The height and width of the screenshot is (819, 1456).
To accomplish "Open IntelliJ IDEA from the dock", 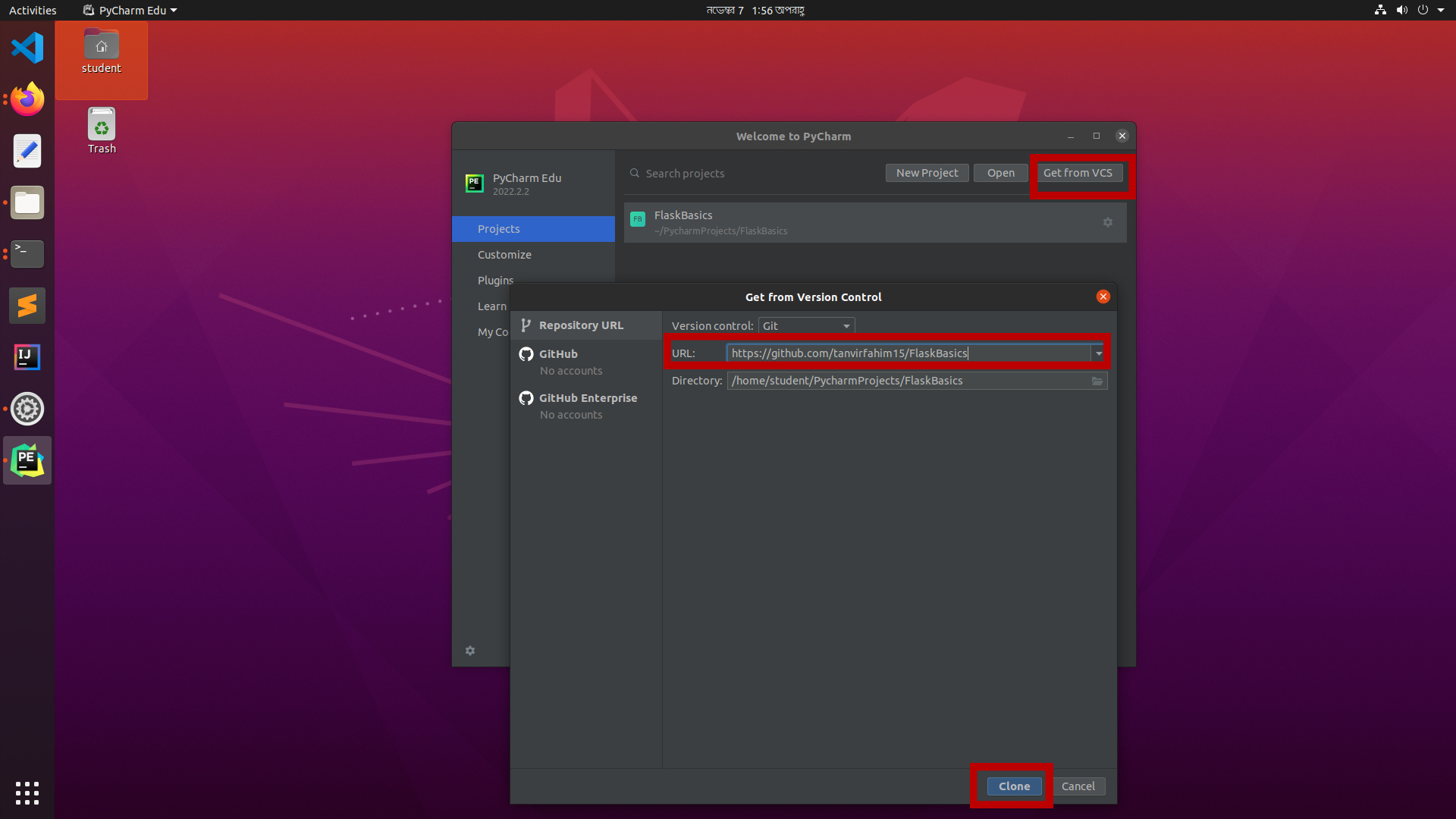I will [27, 357].
